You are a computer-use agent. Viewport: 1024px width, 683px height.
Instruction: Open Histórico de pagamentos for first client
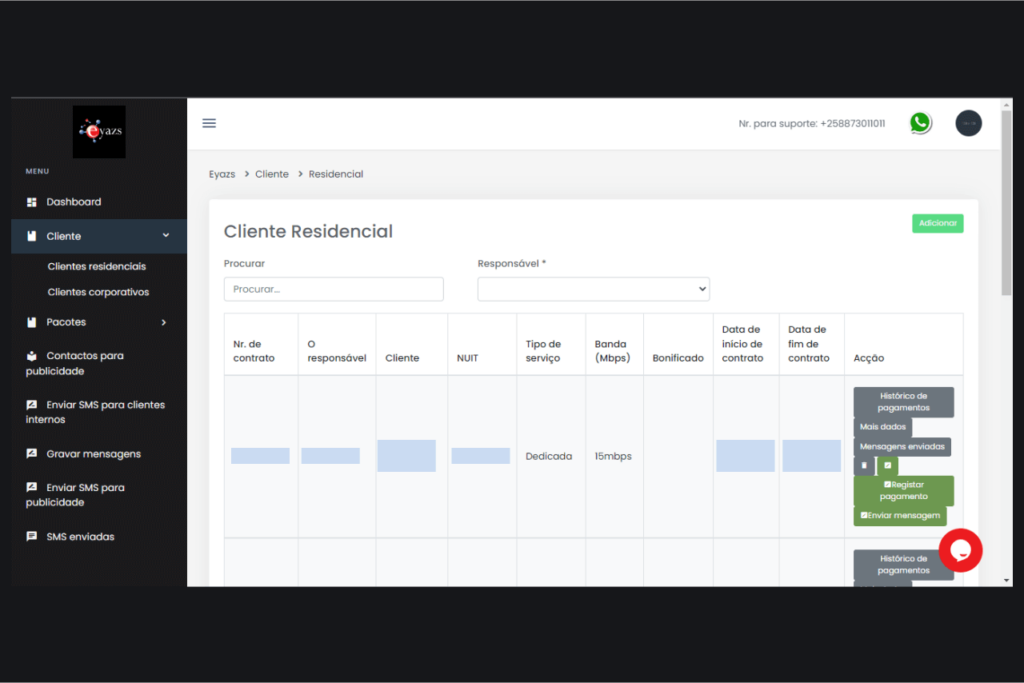pyautogui.click(x=903, y=402)
